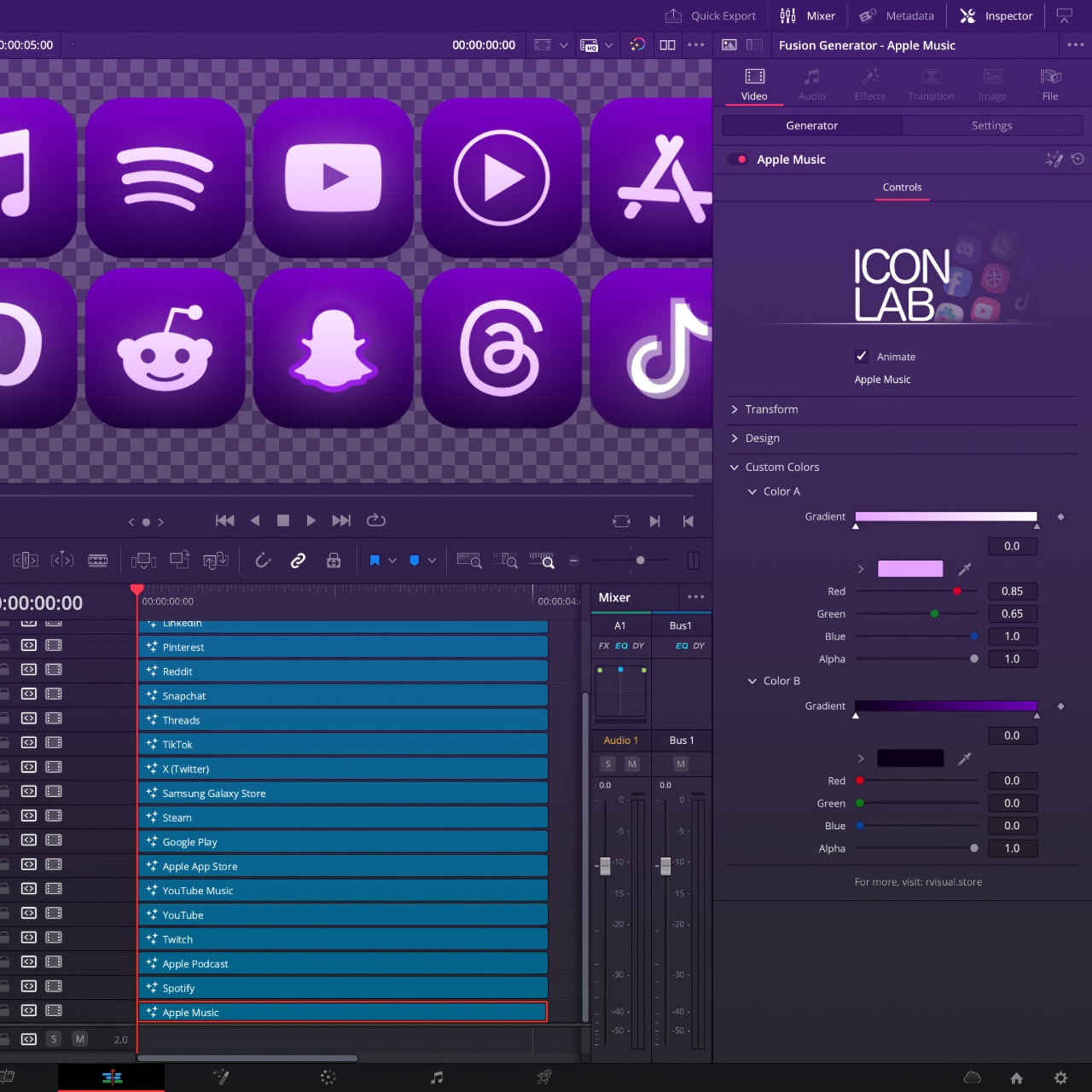Uncheck the Animate checkbox
The height and width of the screenshot is (1092, 1092).
[862, 357]
